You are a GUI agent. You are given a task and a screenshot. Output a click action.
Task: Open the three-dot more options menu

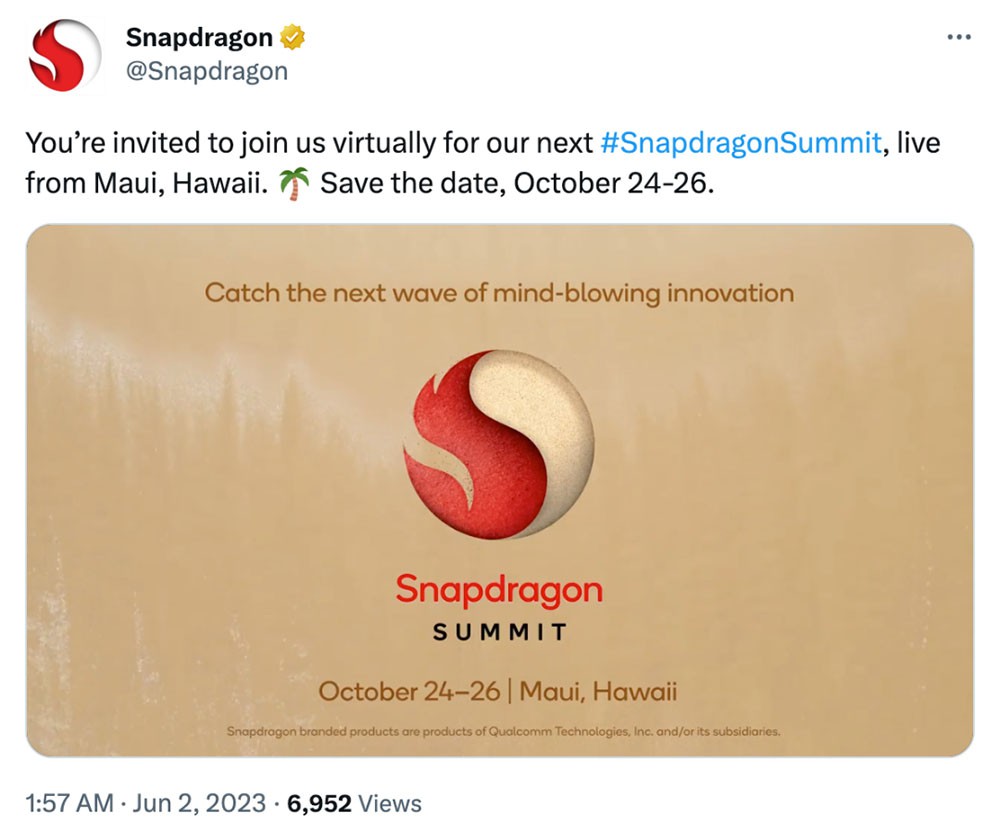(x=959, y=38)
